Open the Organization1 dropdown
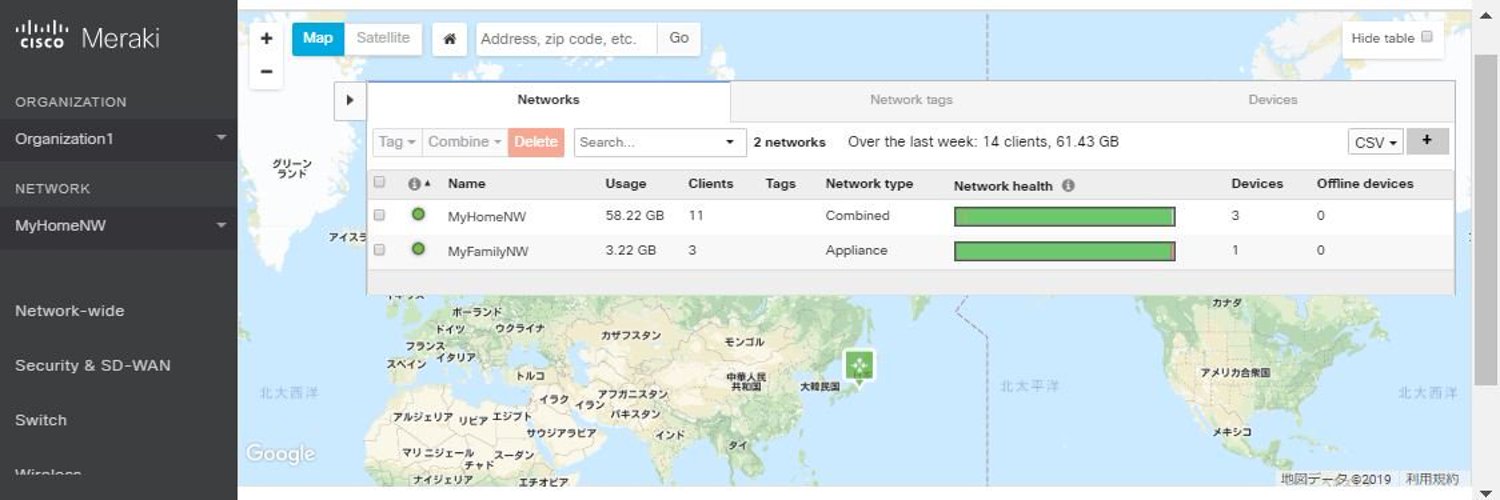The image size is (1500, 500). pyautogui.click(x=118, y=139)
